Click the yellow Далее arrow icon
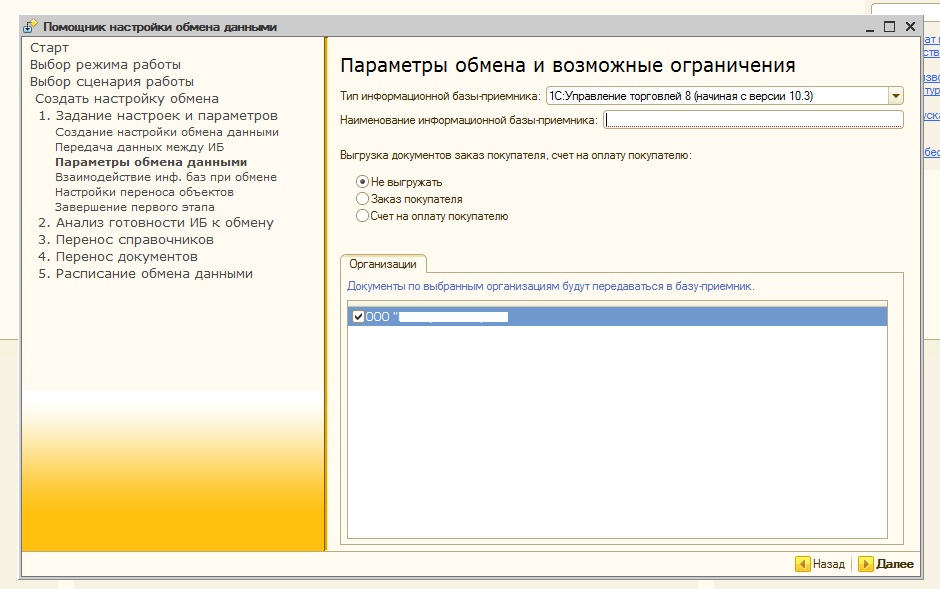This screenshot has width=940, height=589. click(x=866, y=564)
